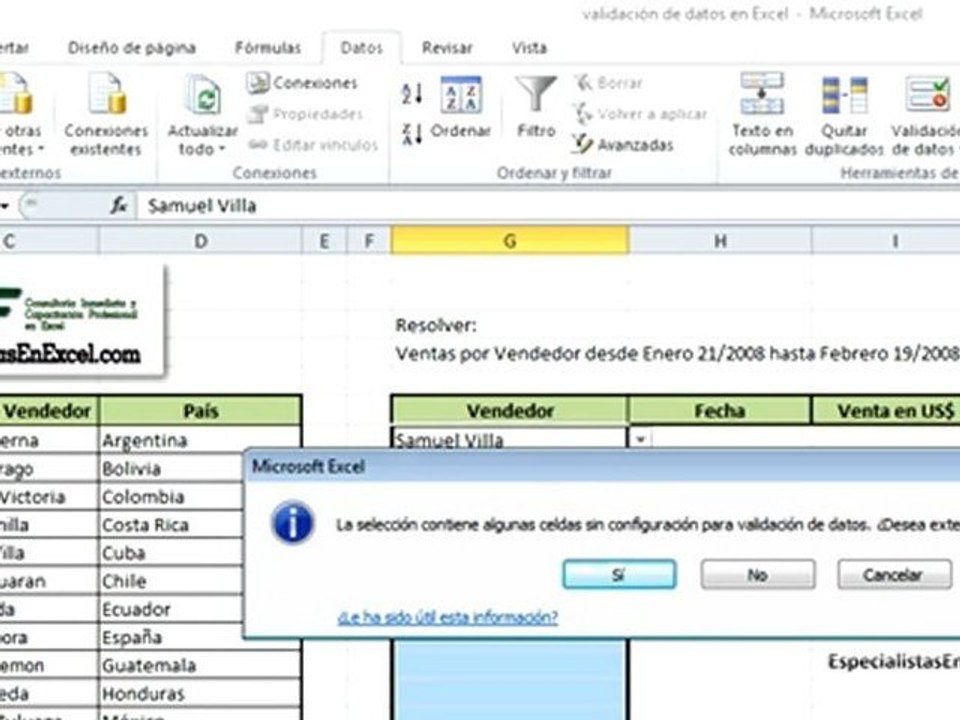Screen dimensions: 960x720
Task: Click Borrar filter button
Action: [609, 83]
